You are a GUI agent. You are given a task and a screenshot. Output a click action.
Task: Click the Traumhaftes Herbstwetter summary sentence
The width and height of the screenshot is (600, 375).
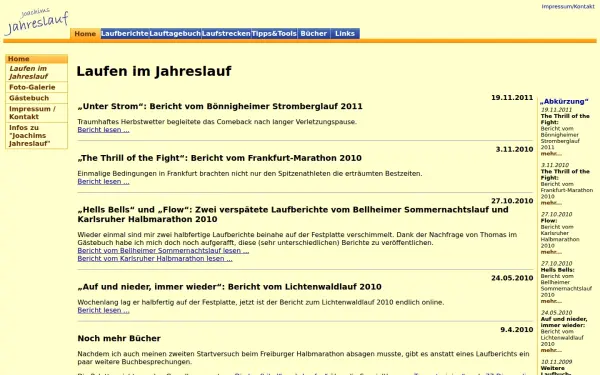tap(217, 122)
